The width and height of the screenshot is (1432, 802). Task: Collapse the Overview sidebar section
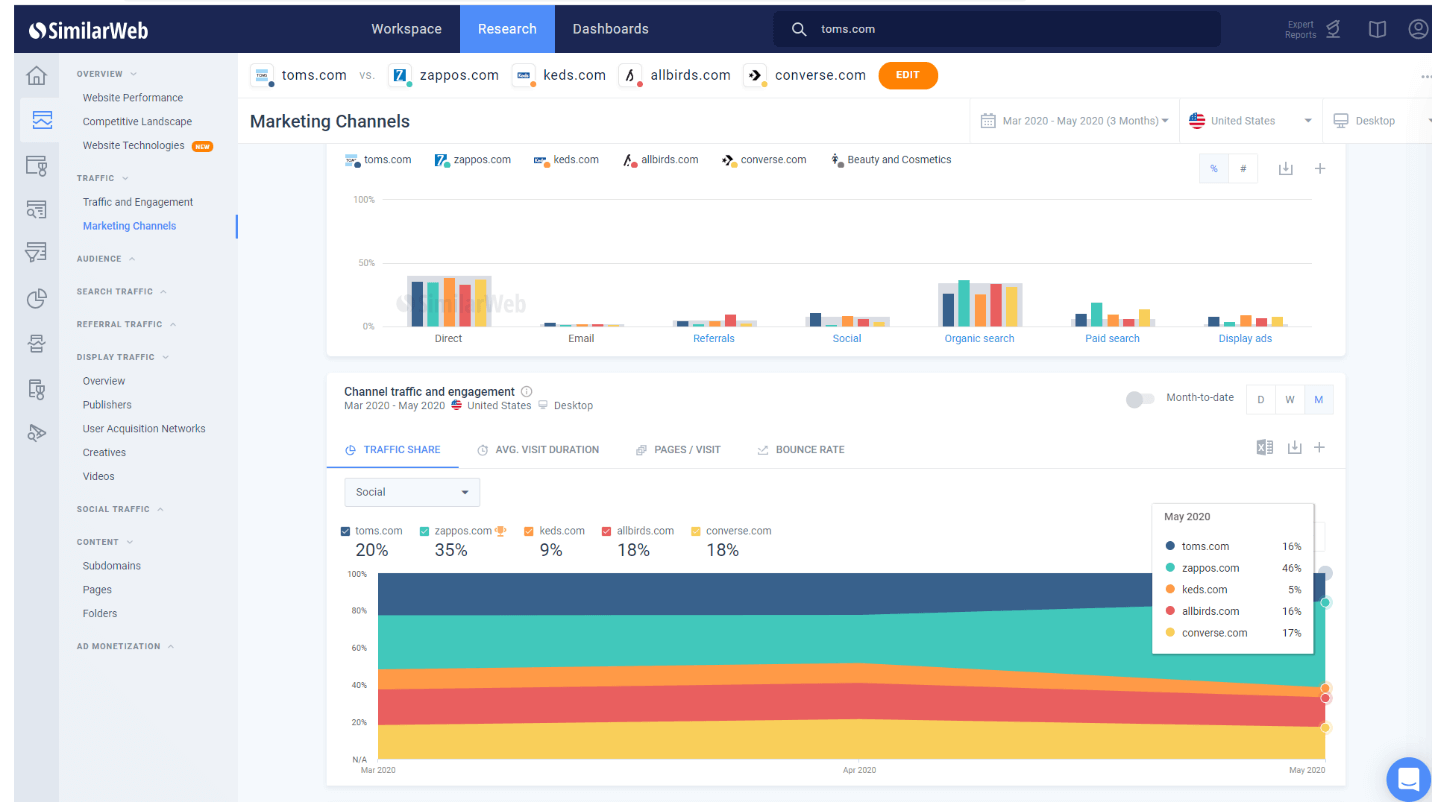(x=107, y=74)
